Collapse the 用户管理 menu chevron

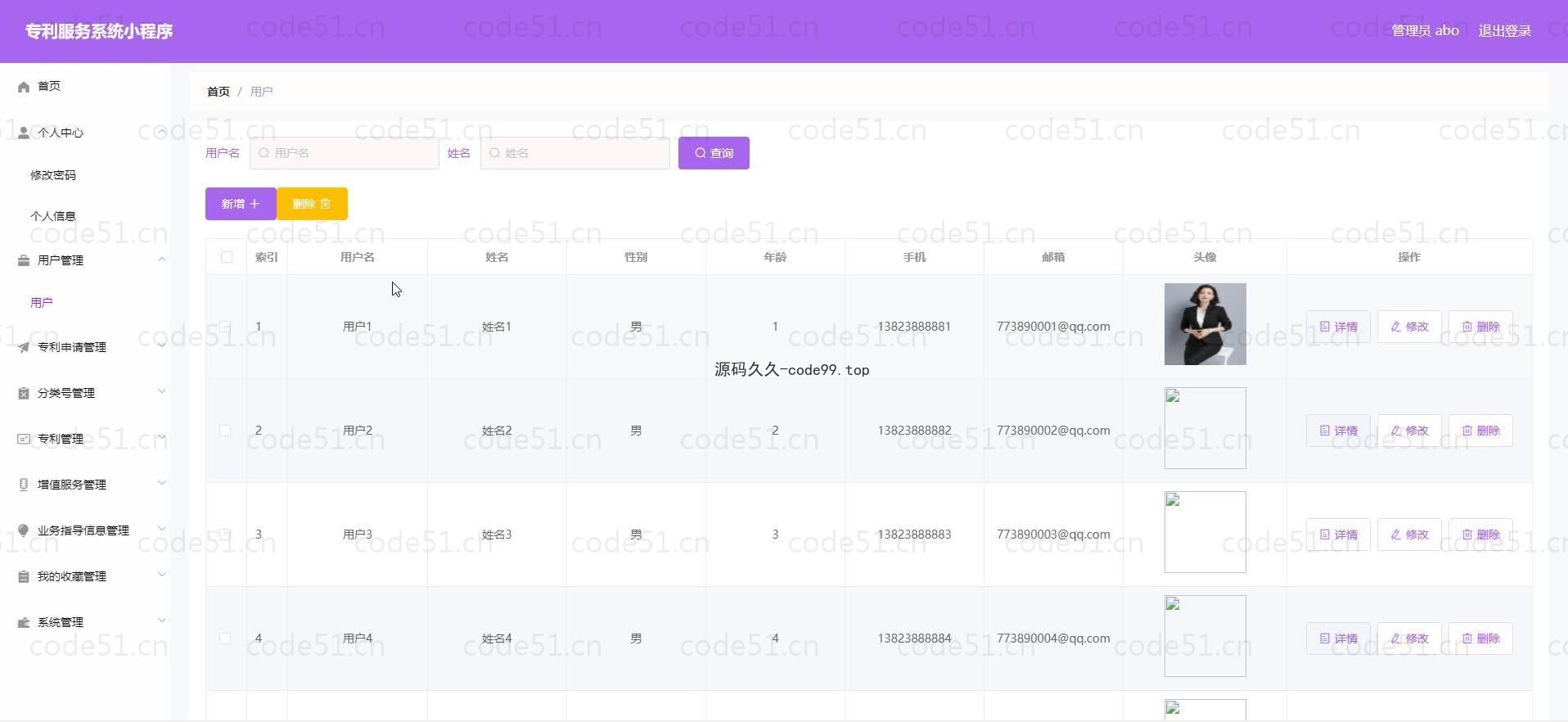click(161, 259)
